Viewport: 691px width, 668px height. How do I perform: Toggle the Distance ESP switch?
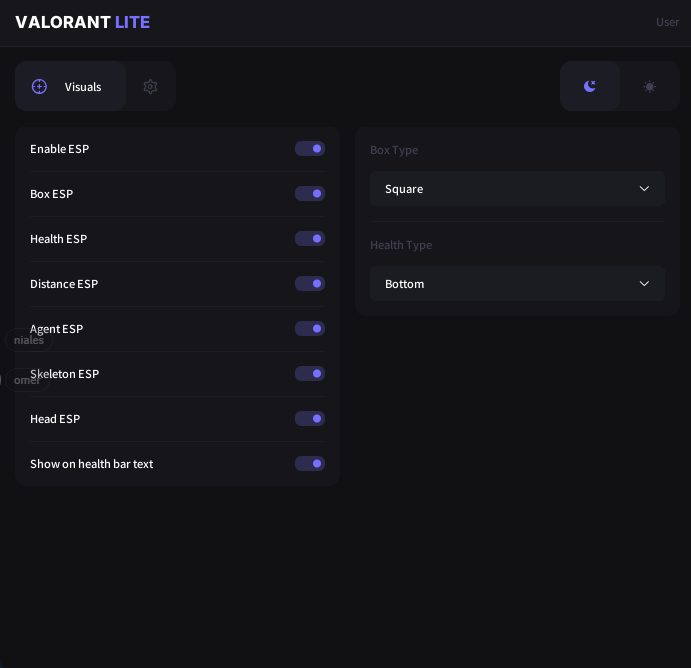pos(310,284)
